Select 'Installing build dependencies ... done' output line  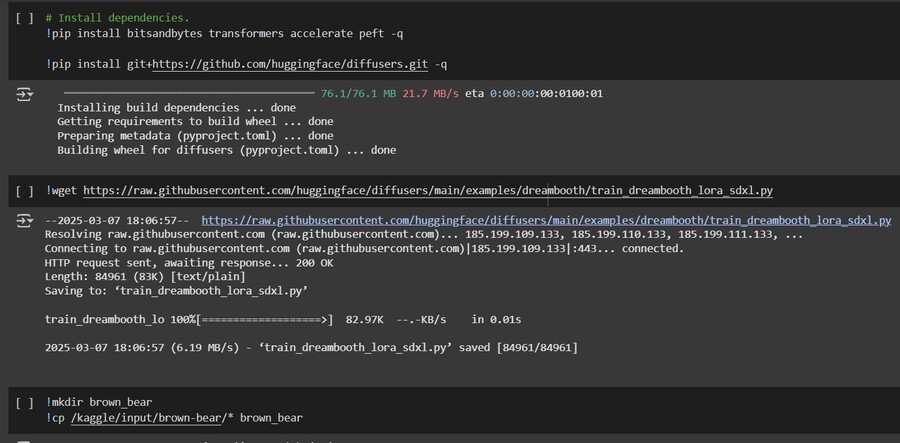click(177, 108)
